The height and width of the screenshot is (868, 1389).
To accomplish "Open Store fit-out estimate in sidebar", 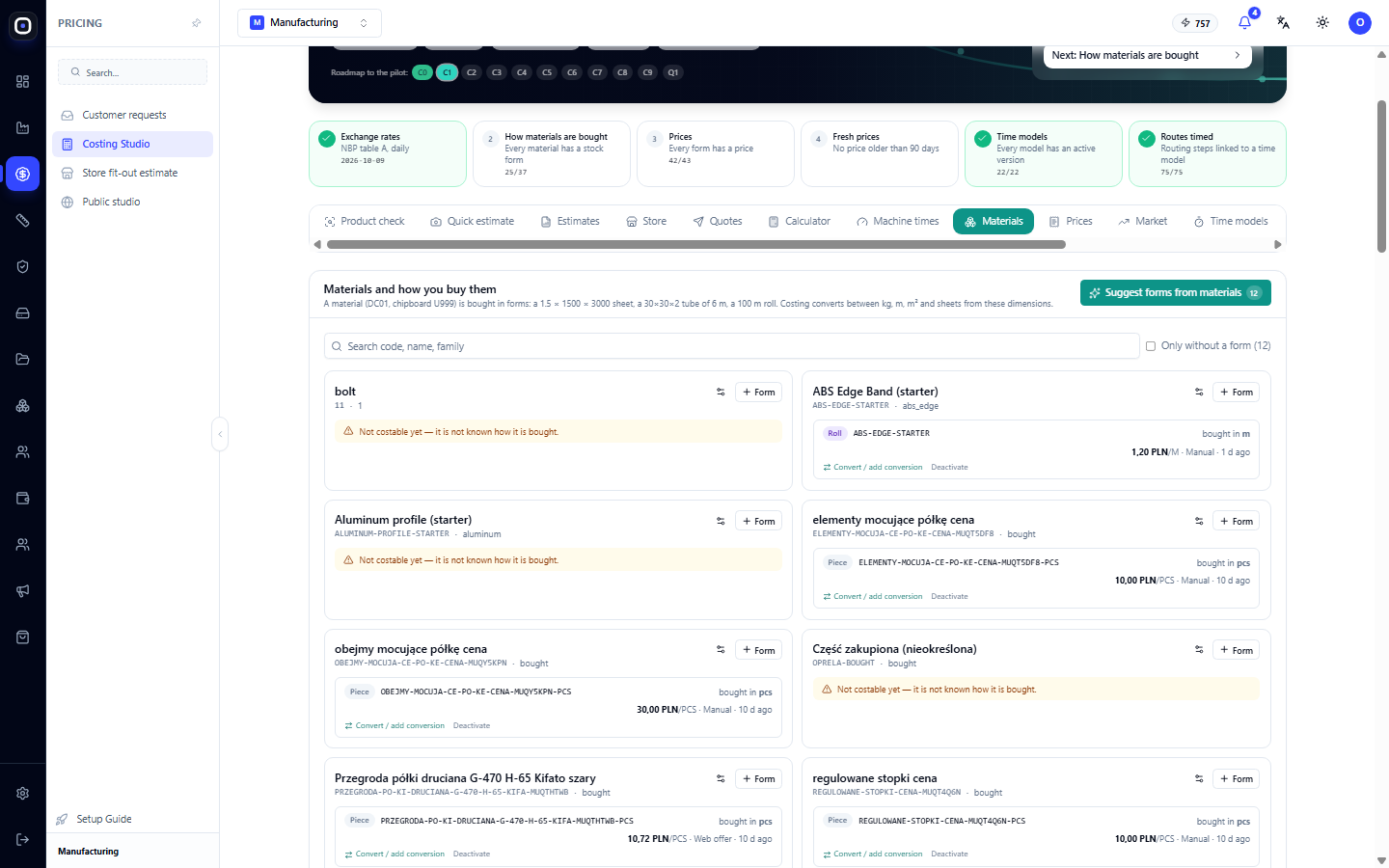I will click(x=132, y=173).
